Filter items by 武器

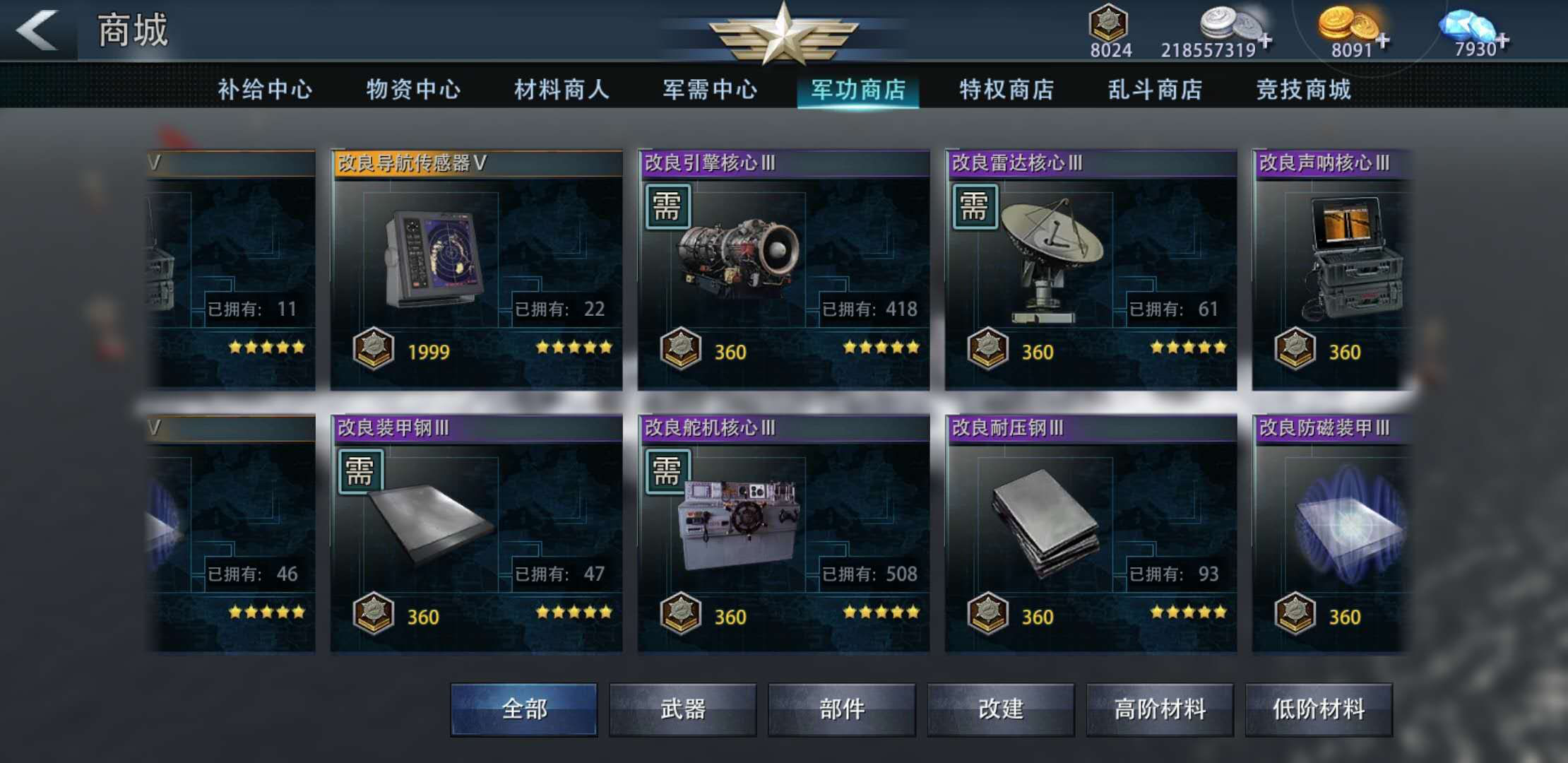point(683,709)
